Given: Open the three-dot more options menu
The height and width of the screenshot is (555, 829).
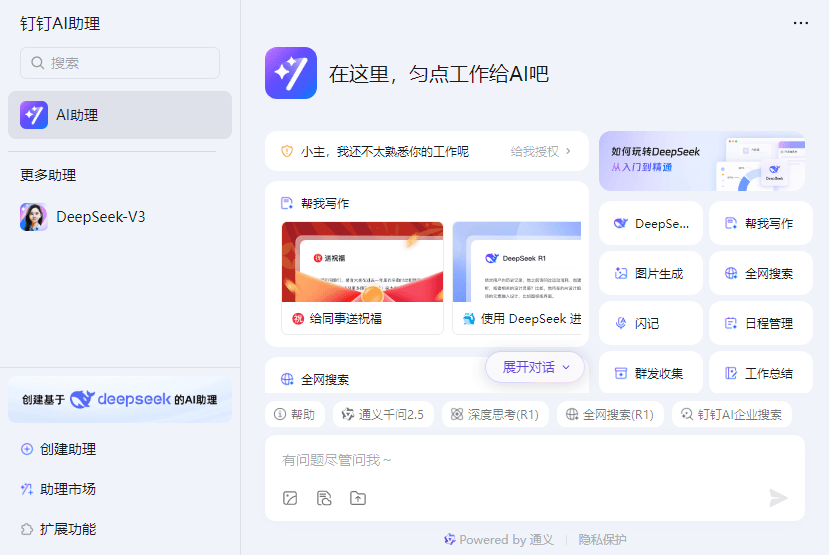Looking at the screenshot, I should (x=800, y=23).
